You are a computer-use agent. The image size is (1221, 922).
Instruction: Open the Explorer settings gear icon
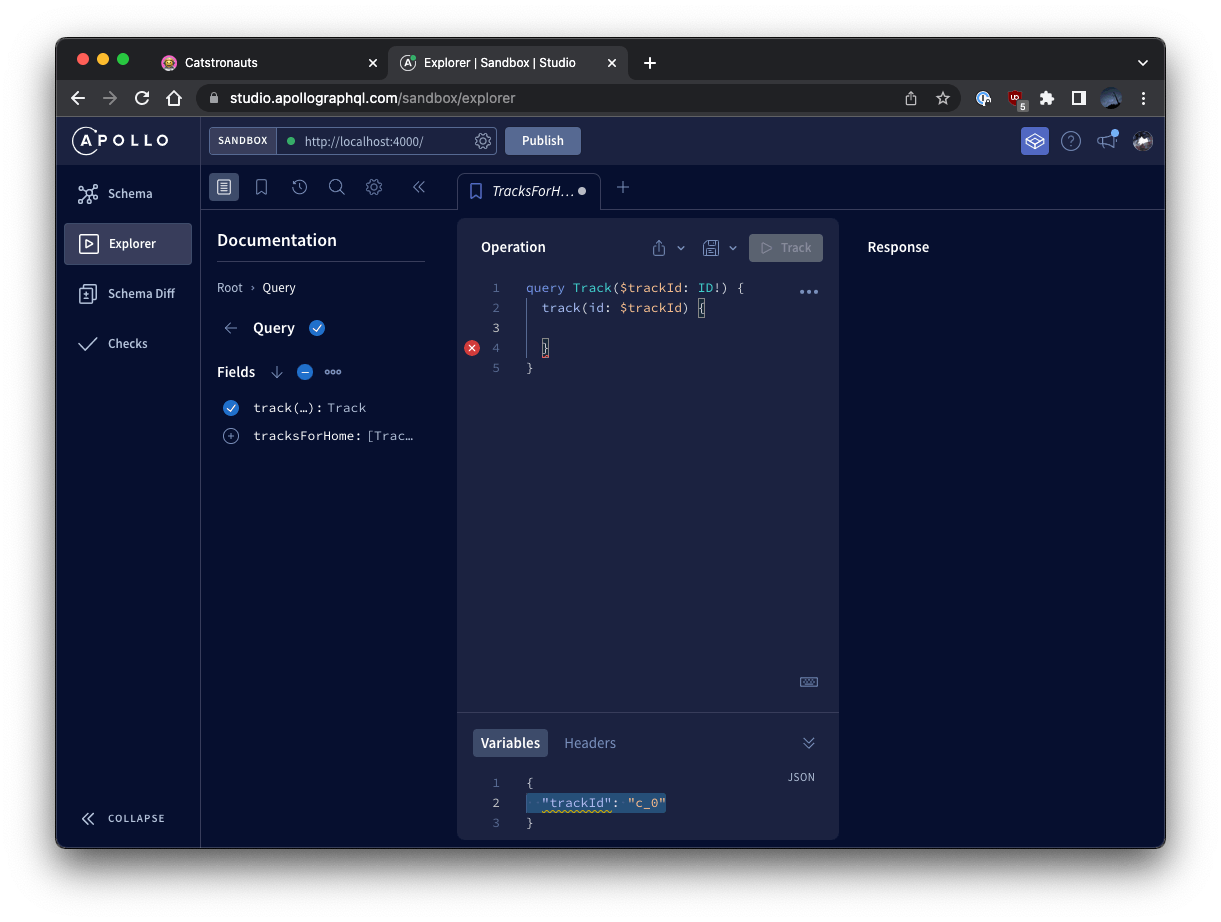click(374, 187)
